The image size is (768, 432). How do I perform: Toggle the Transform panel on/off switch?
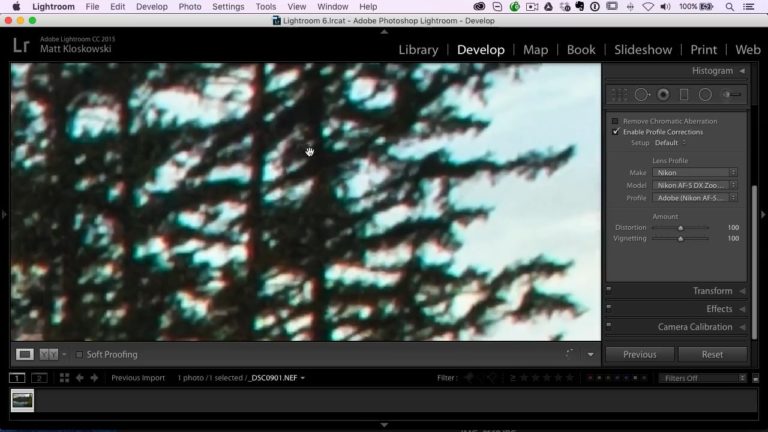coord(609,289)
